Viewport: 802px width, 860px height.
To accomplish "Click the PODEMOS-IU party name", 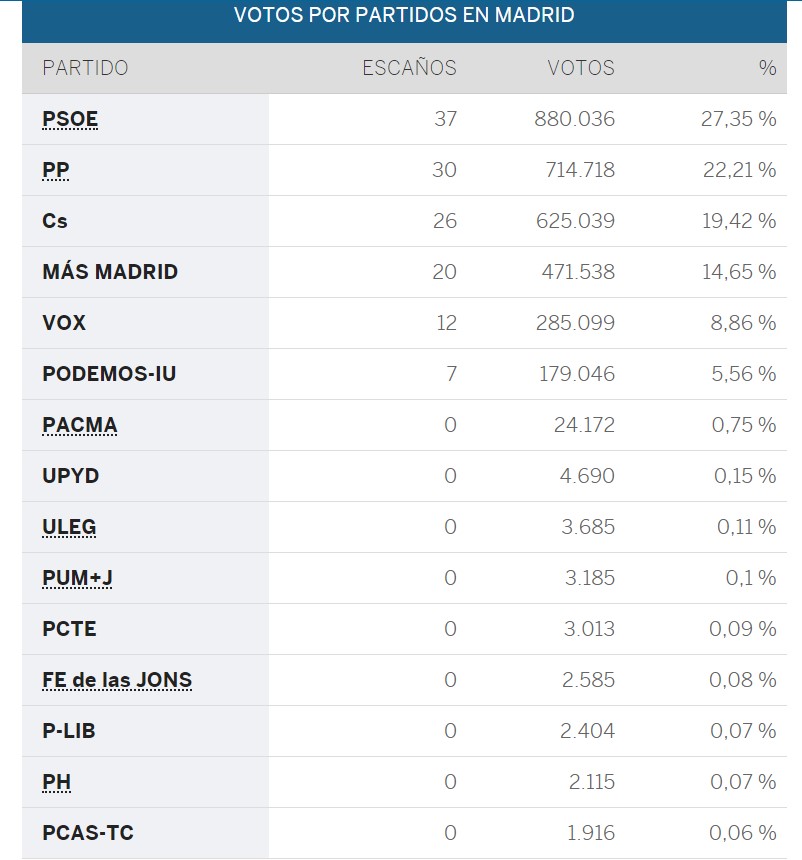I will pyautogui.click(x=109, y=374).
